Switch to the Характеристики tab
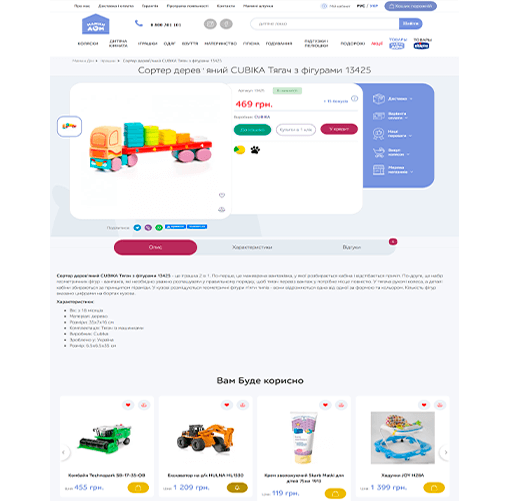This screenshot has width=507, height=501. tap(252, 247)
